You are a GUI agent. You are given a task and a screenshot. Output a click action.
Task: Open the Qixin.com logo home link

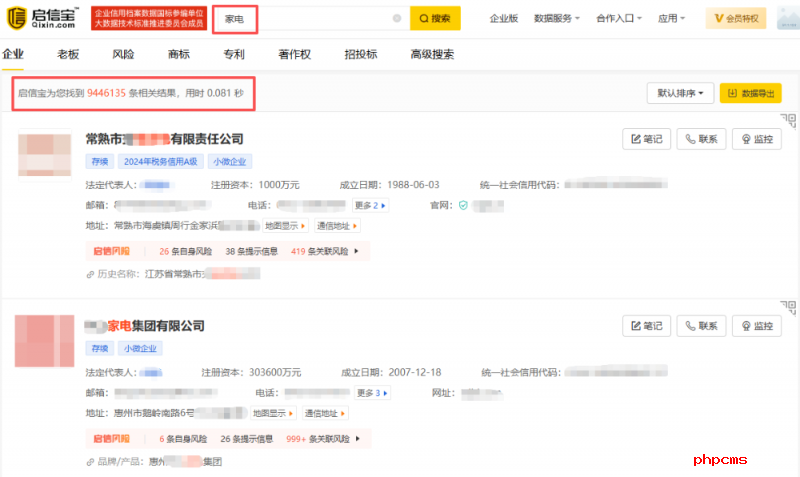tap(43, 18)
